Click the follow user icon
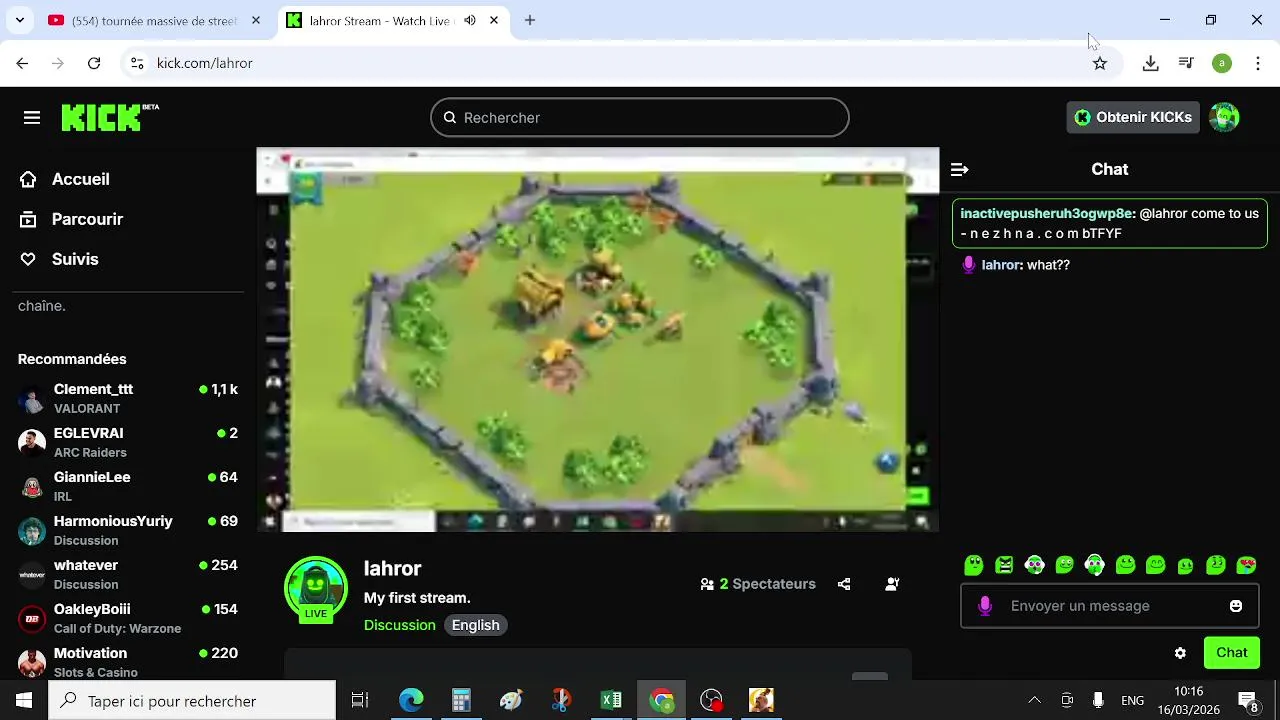 point(892,584)
